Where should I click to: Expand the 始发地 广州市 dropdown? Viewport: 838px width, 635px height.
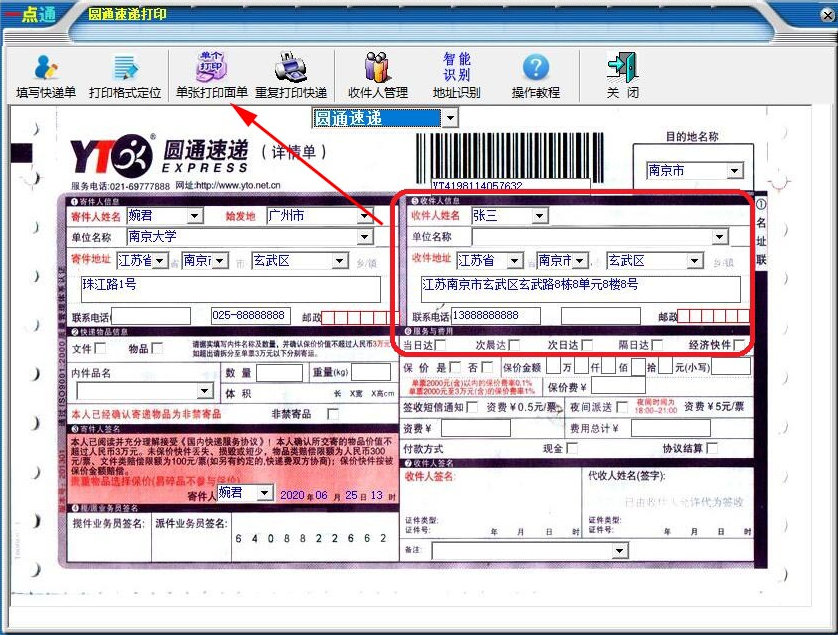[365, 216]
